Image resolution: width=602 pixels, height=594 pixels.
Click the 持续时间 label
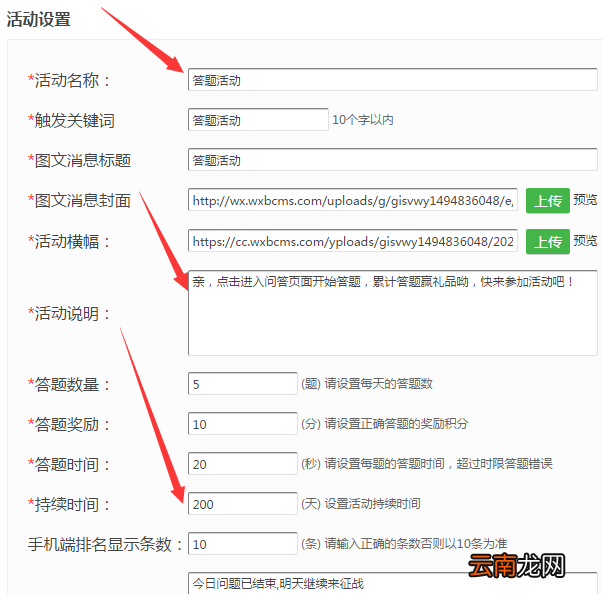click(x=69, y=504)
